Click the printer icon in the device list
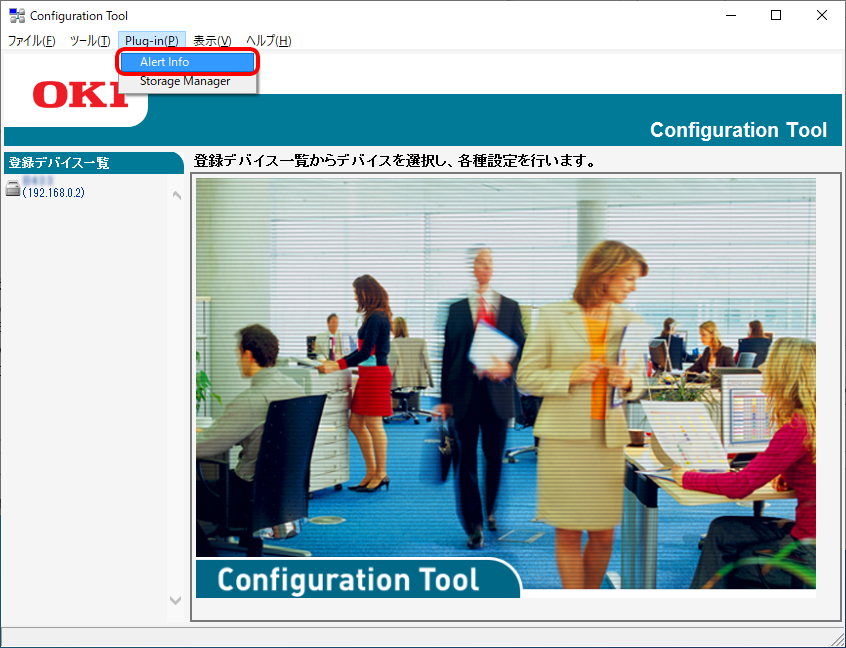The width and height of the screenshot is (846, 648). [13, 189]
